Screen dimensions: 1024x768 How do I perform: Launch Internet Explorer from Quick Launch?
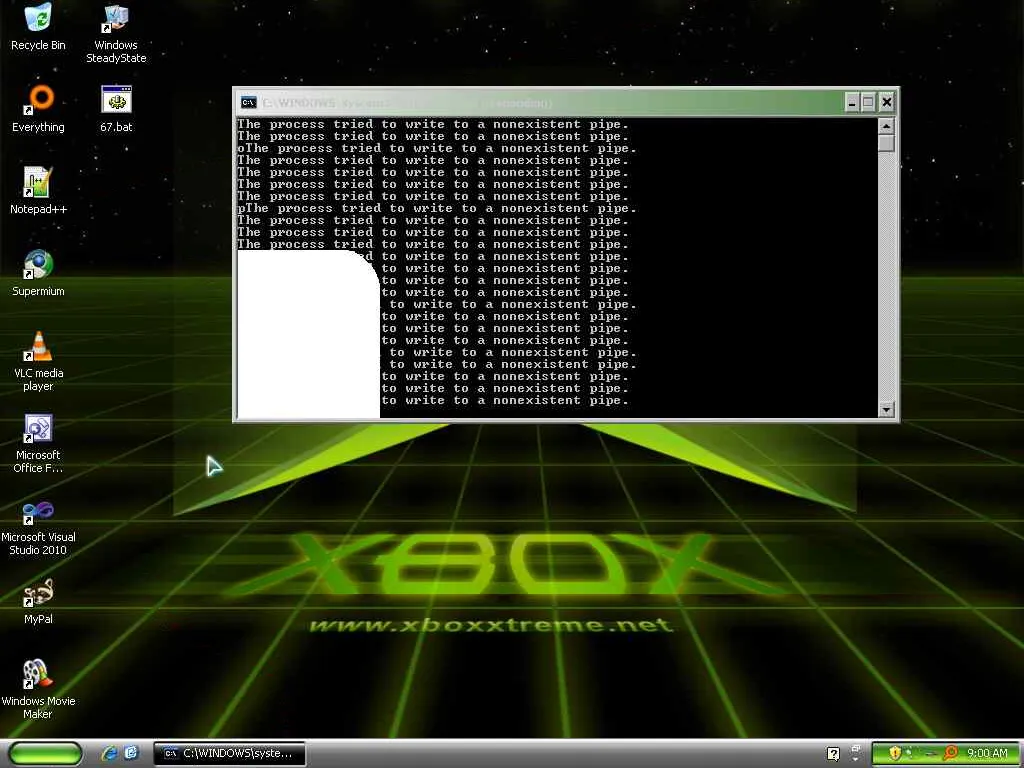tap(109, 753)
